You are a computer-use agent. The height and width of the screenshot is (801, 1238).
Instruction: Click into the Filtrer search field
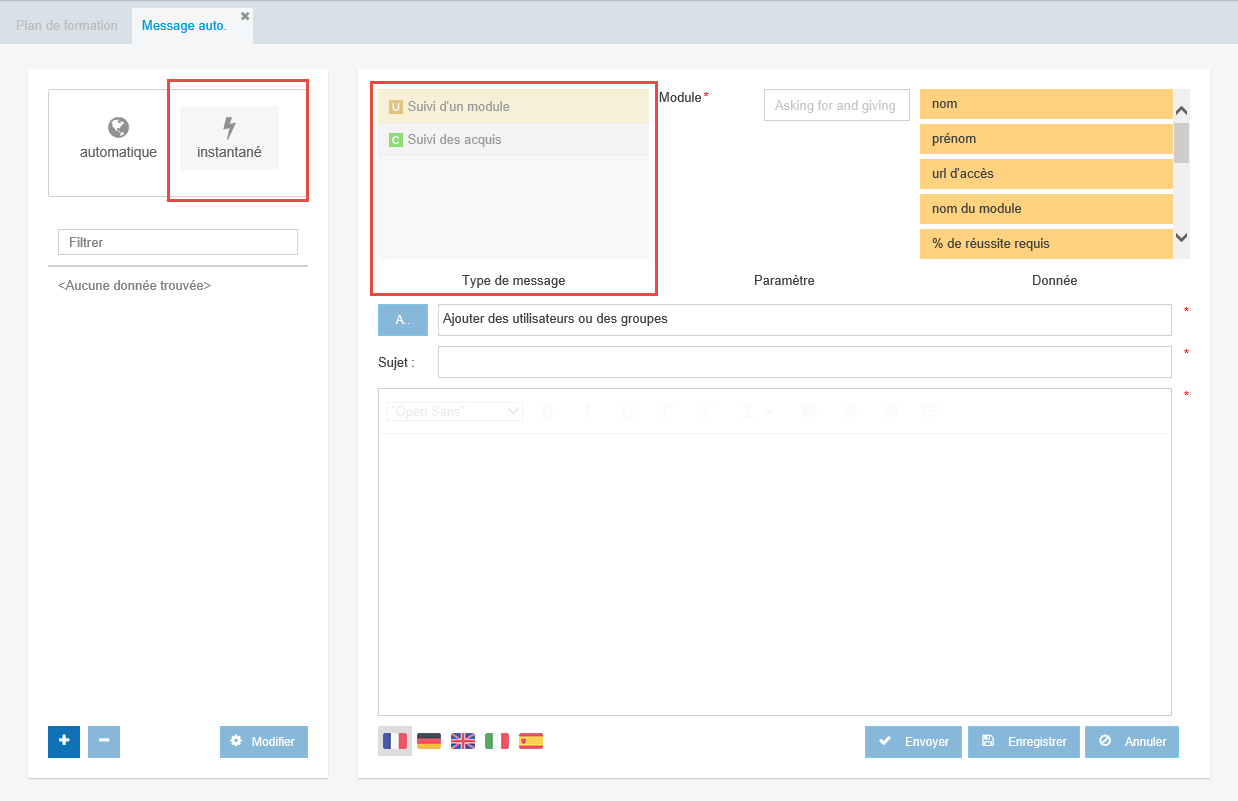point(178,242)
